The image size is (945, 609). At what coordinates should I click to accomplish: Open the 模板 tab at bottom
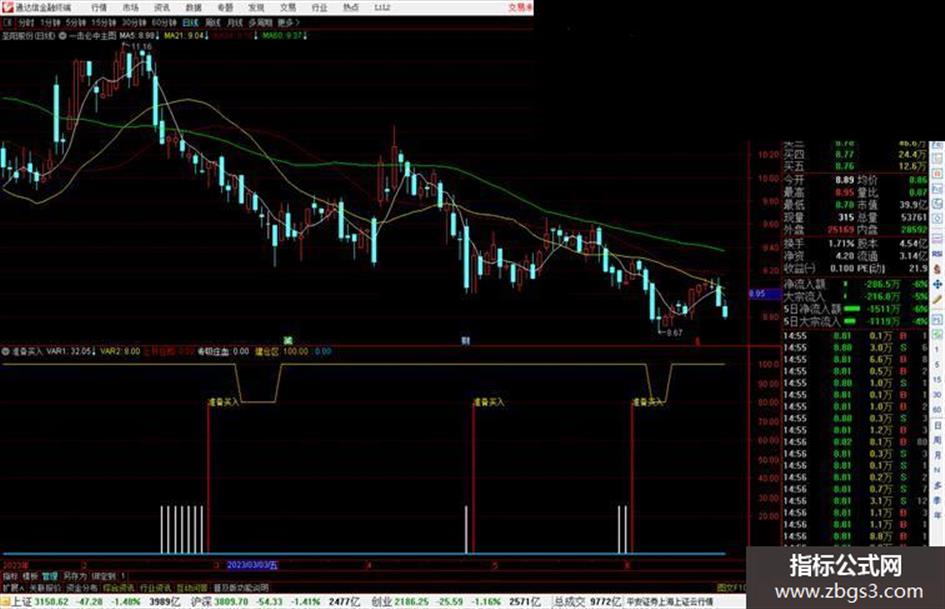tap(30, 576)
